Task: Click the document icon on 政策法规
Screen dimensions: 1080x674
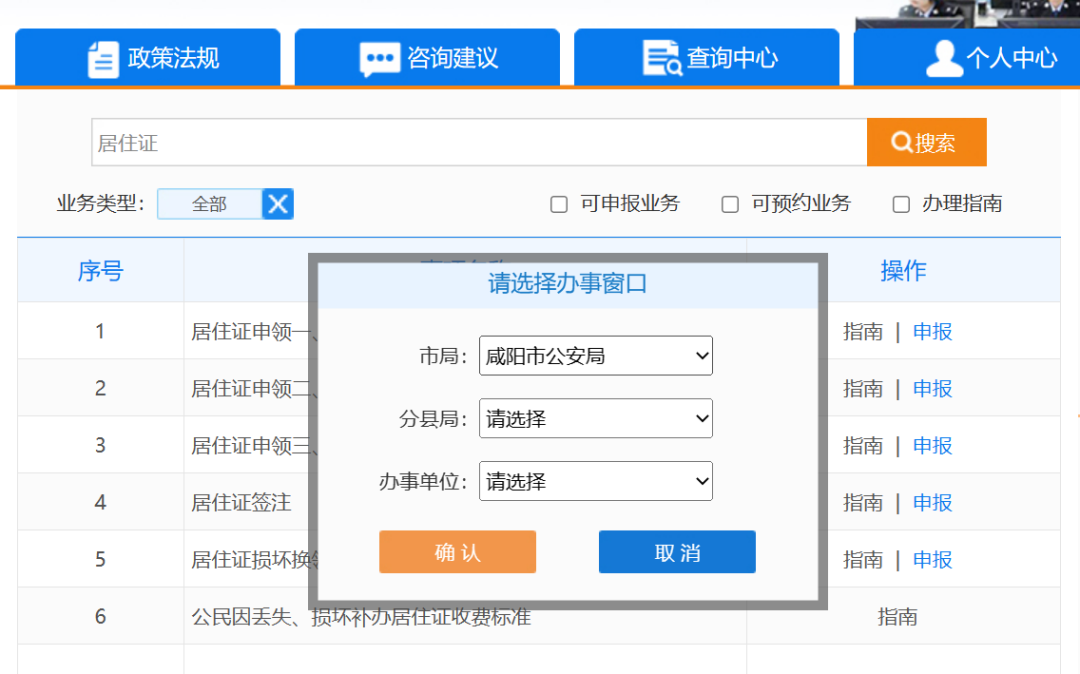Action: [x=103, y=59]
